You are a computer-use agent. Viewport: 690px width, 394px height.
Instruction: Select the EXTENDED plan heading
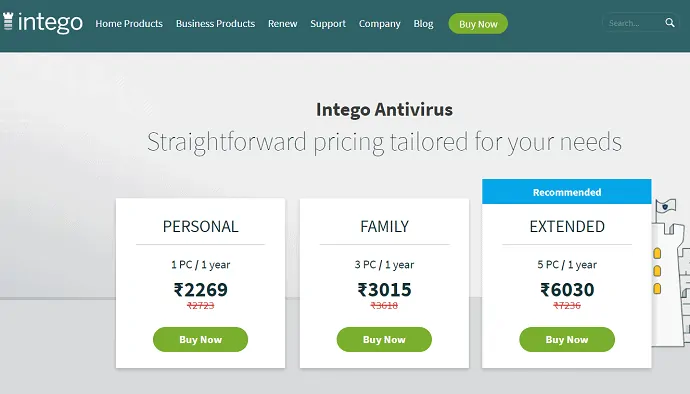pyautogui.click(x=567, y=227)
